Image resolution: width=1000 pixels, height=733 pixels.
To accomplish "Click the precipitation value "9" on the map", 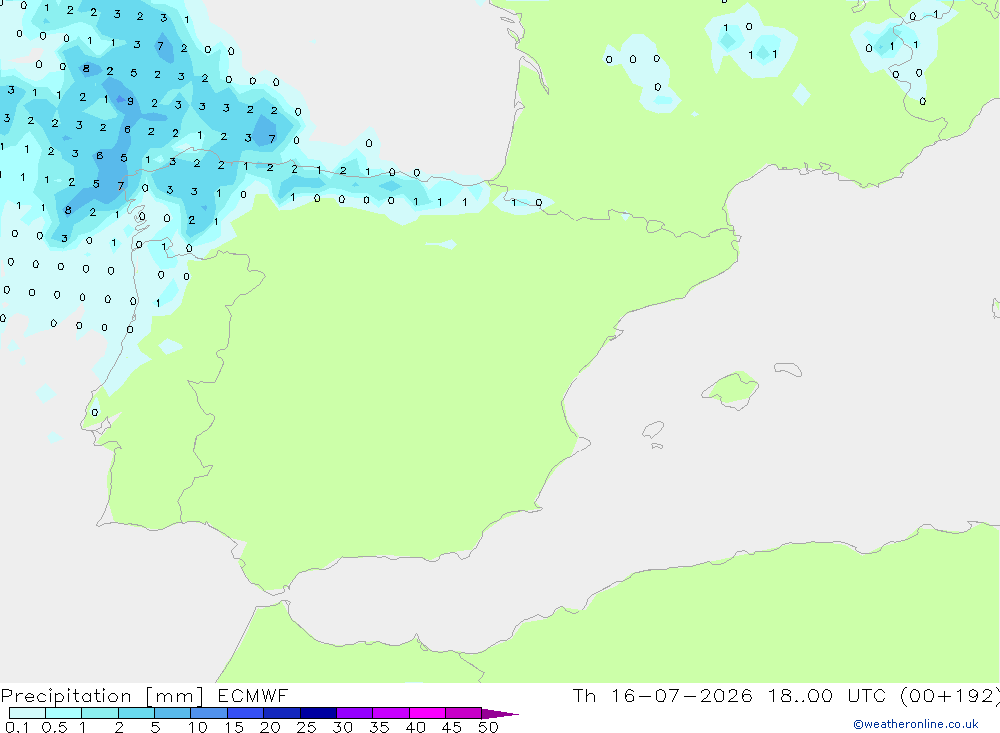I will pos(130,101).
